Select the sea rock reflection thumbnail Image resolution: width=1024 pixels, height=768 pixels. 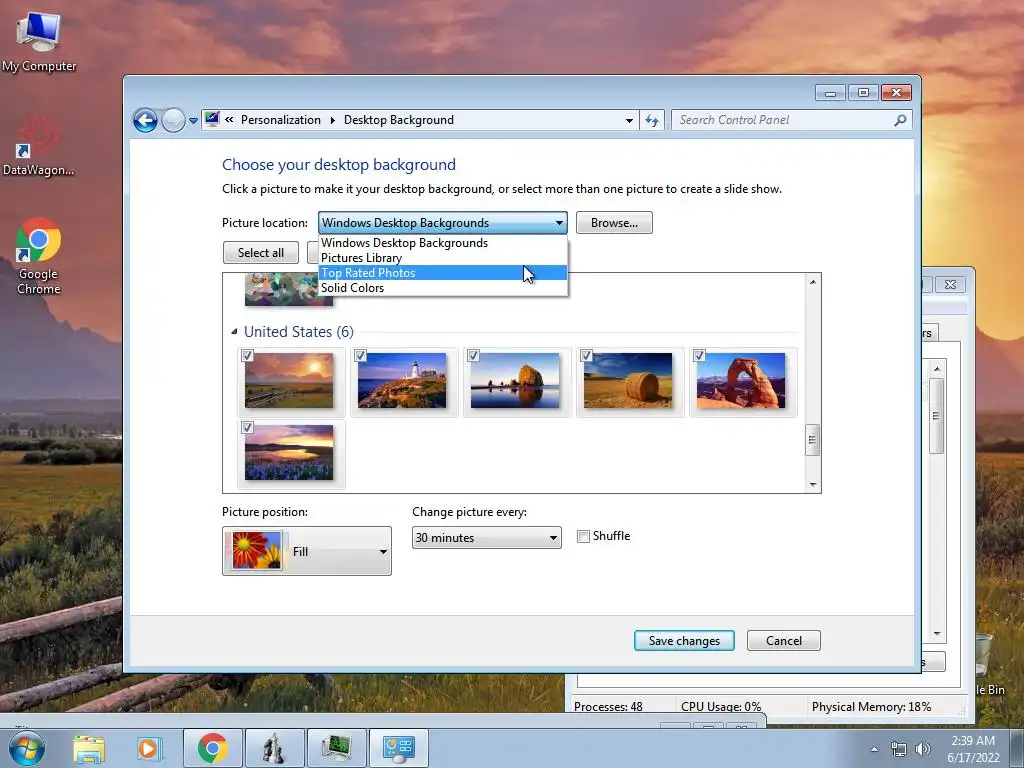coord(515,381)
